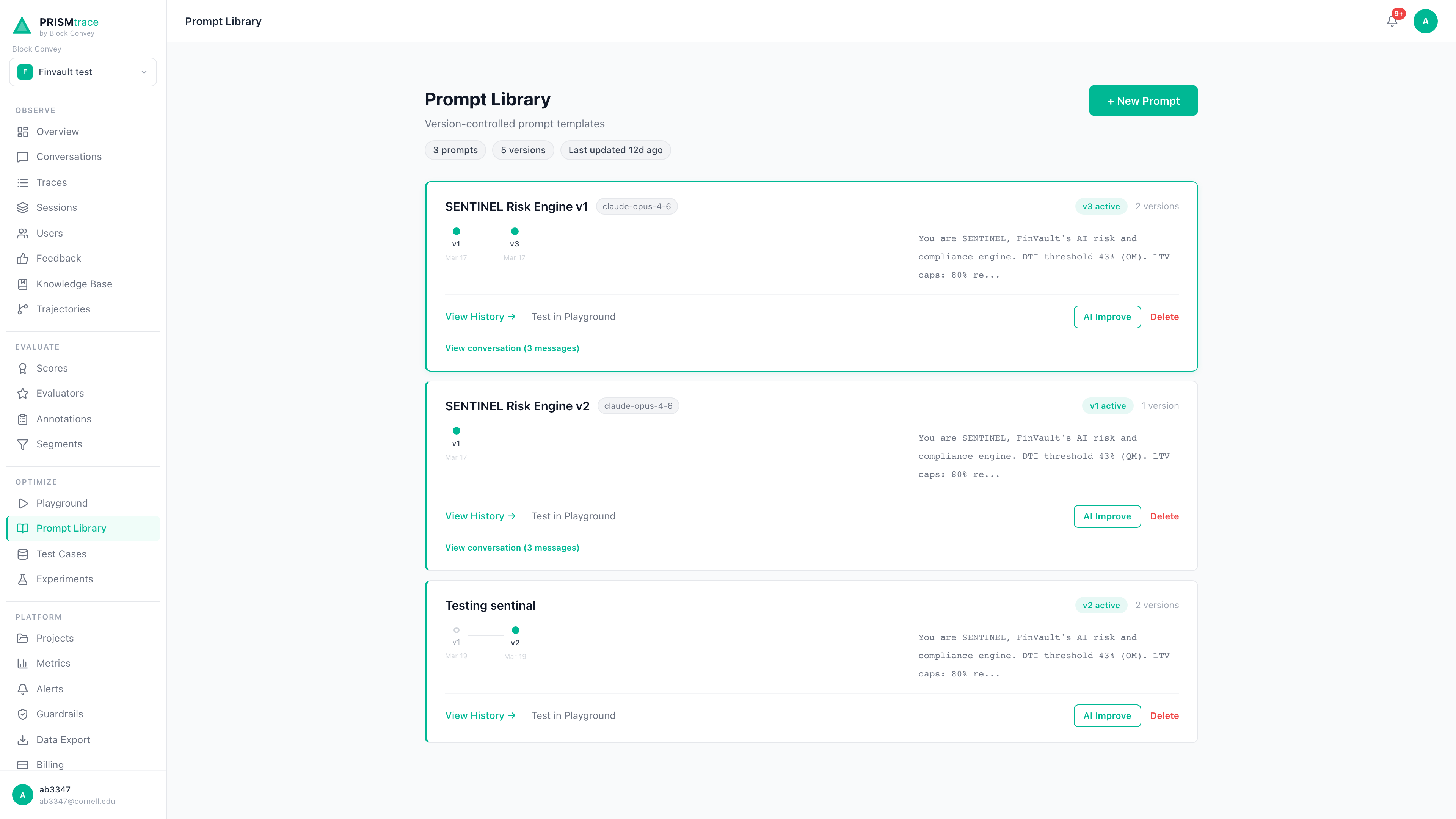
Task: Delete the Testing sentinal prompt
Action: pyautogui.click(x=1164, y=716)
